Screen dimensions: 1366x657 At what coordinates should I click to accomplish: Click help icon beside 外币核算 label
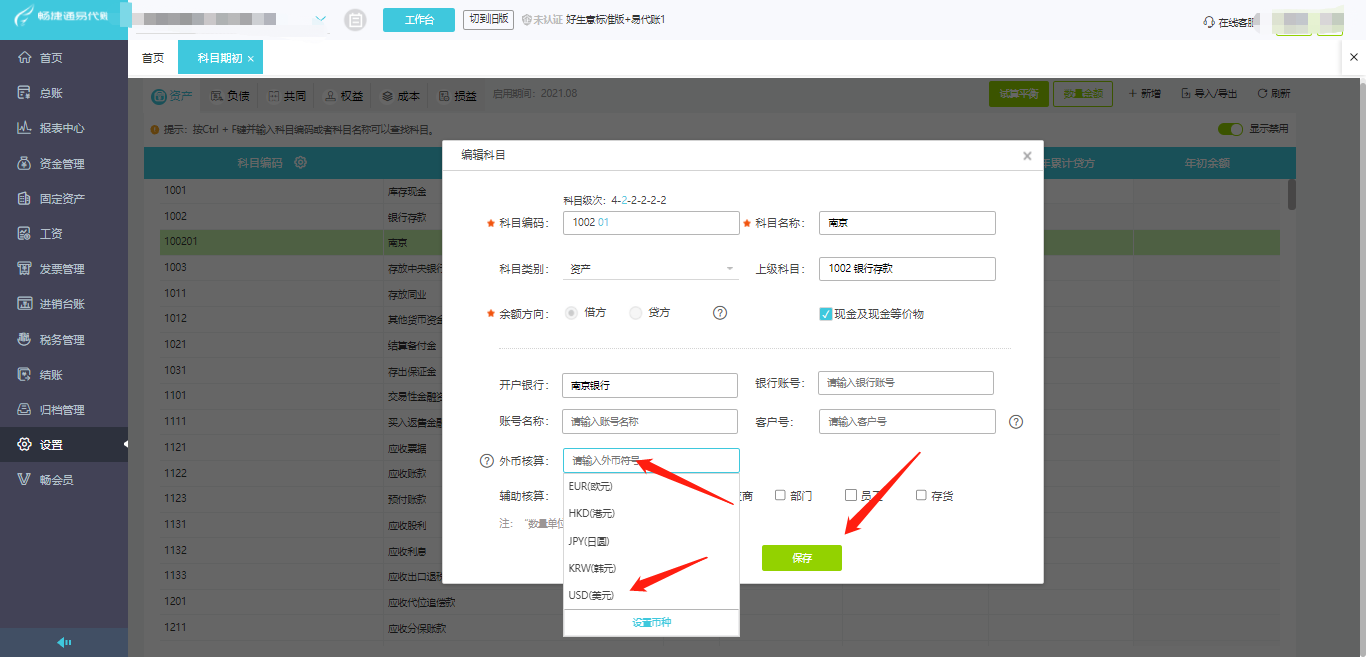[x=487, y=461]
